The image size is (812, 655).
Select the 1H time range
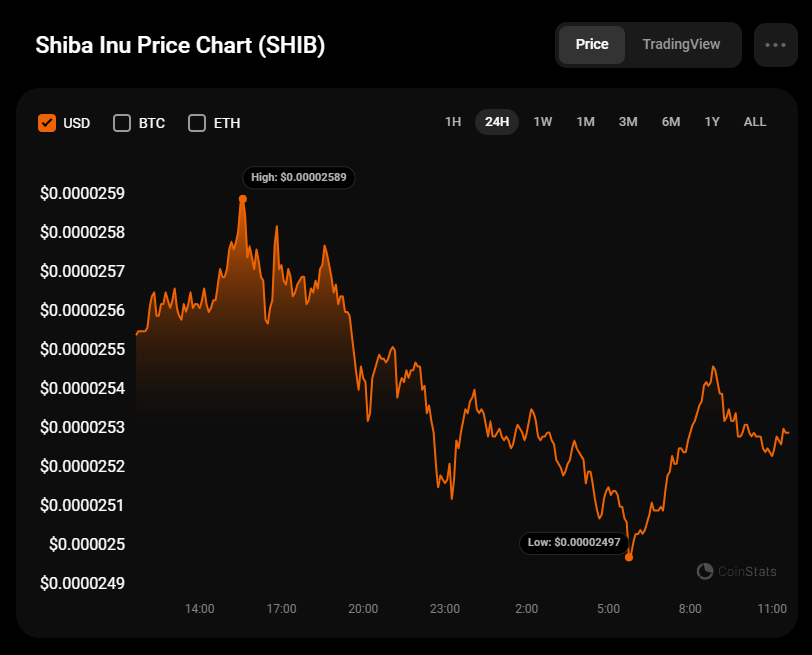(x=453, y=122)
